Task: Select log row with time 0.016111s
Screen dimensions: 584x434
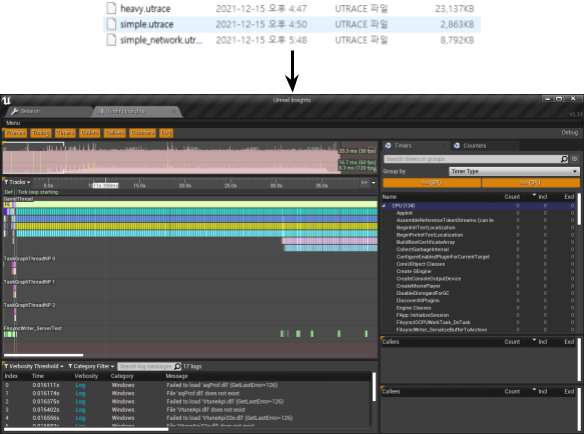Action: pyautogui.click(x=188, y=385)
